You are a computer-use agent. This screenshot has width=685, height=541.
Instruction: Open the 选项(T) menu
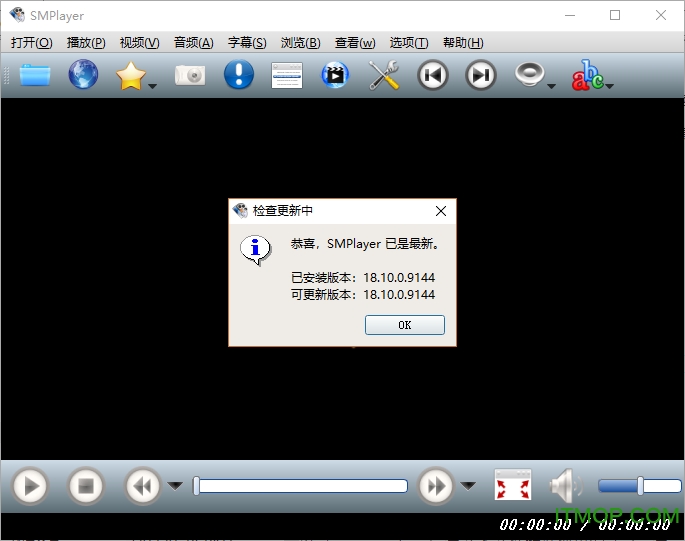point(409,43)
